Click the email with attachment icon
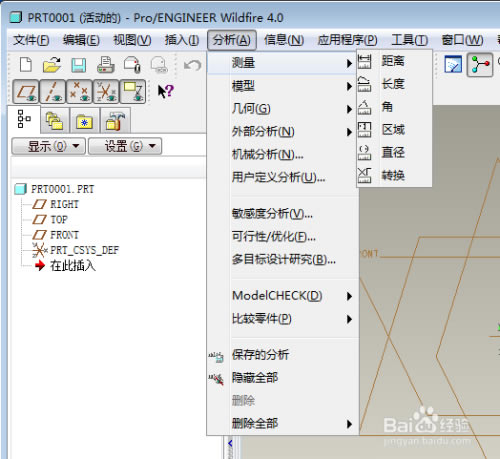500x459 pixels. [x=132, y=65]
